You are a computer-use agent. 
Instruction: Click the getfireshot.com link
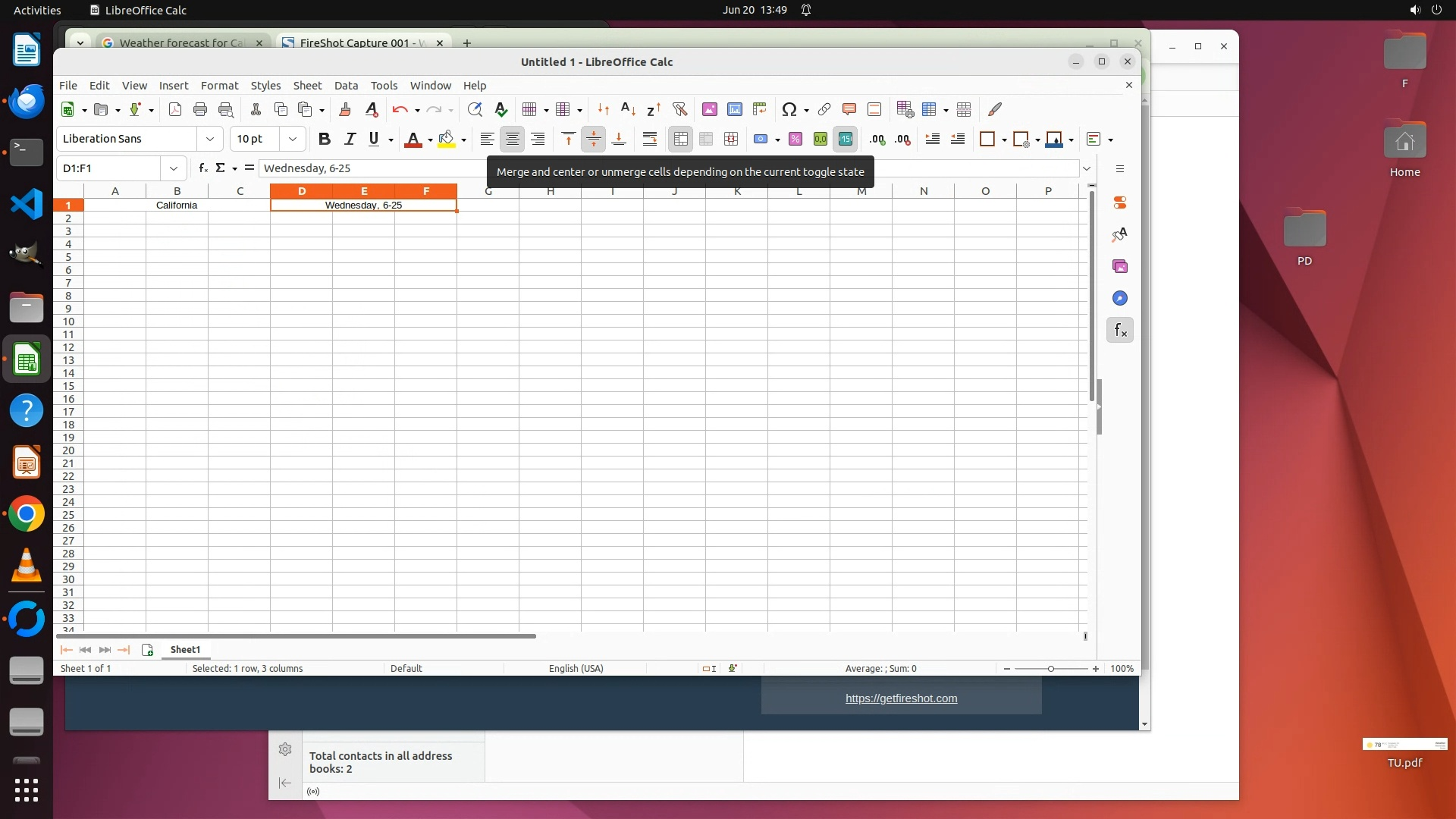(x=901, y=698)
